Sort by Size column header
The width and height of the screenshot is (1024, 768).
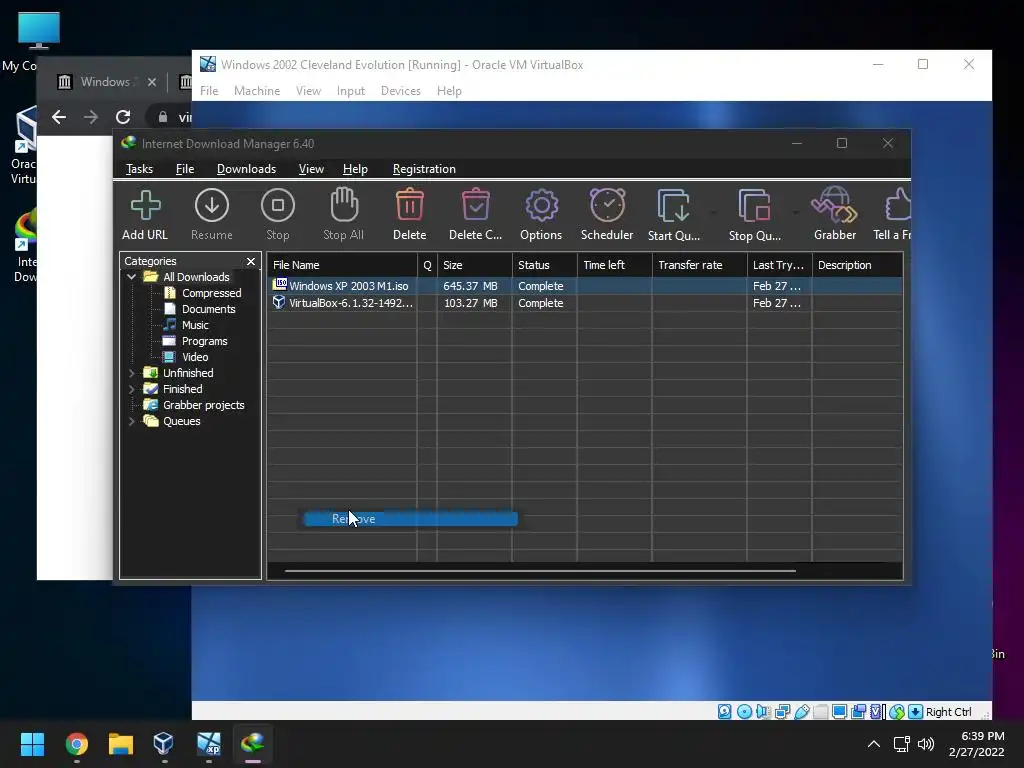point(475,265)
